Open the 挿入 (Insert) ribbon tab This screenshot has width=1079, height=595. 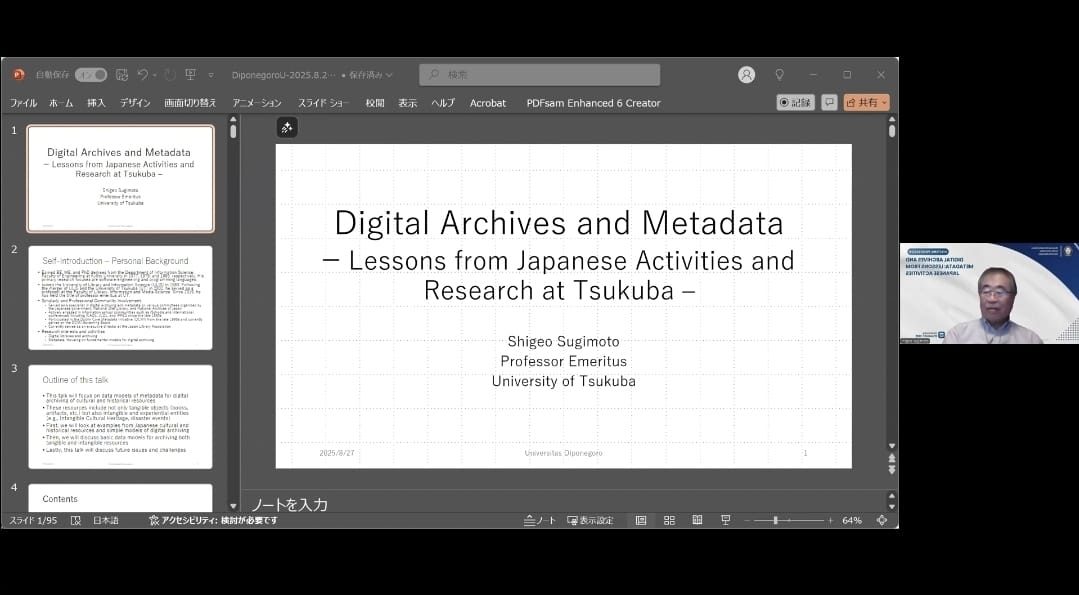pyautogui.click(x=96, y=103)
